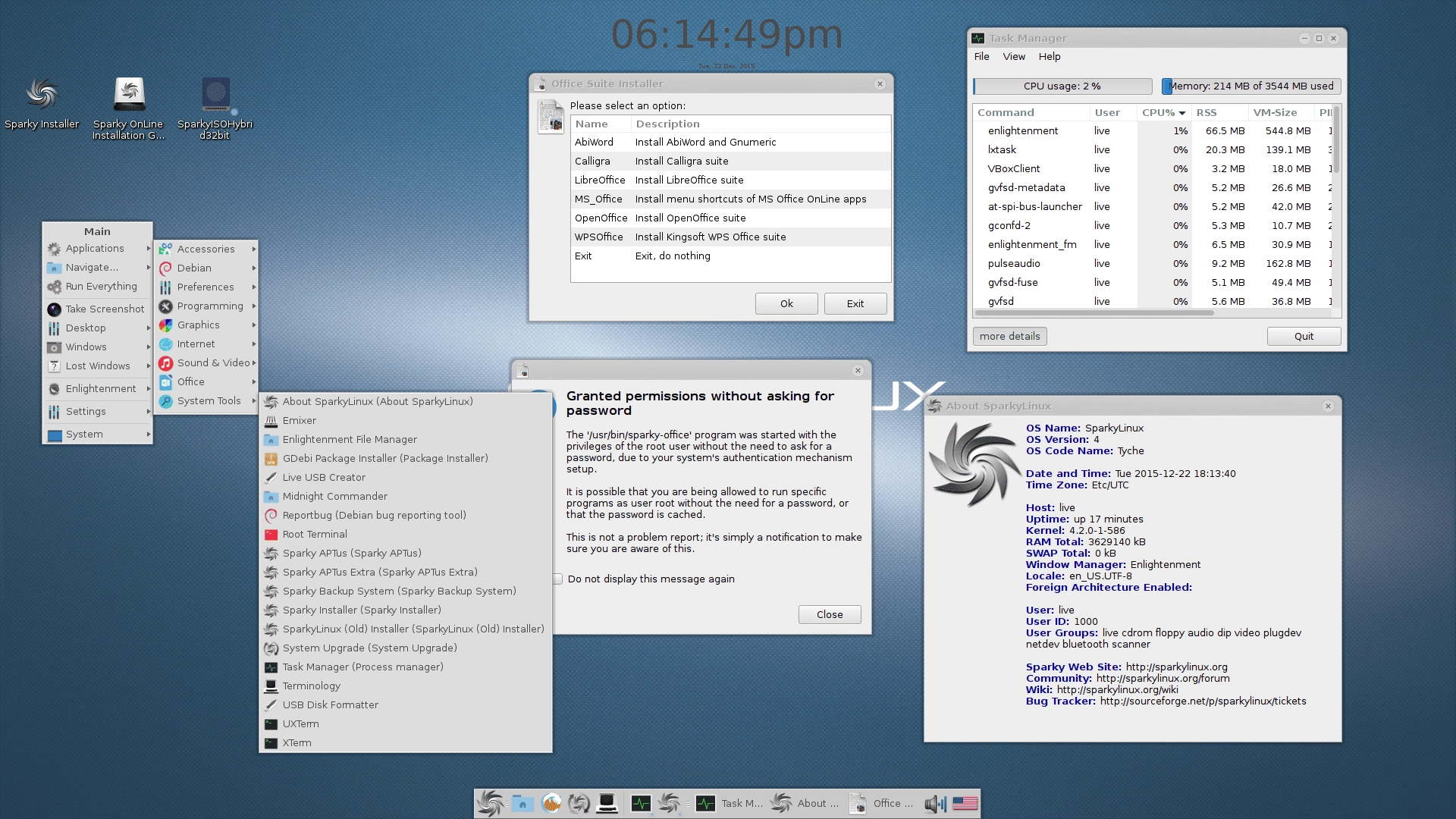Launch Midnight Commander menu entry
1456x819 pixels.
(x=406, y=496)
